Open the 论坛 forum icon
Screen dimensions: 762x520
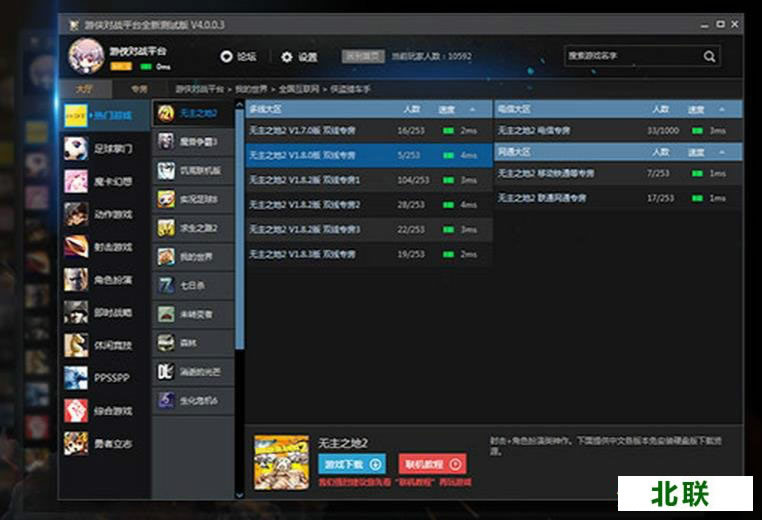226,57
